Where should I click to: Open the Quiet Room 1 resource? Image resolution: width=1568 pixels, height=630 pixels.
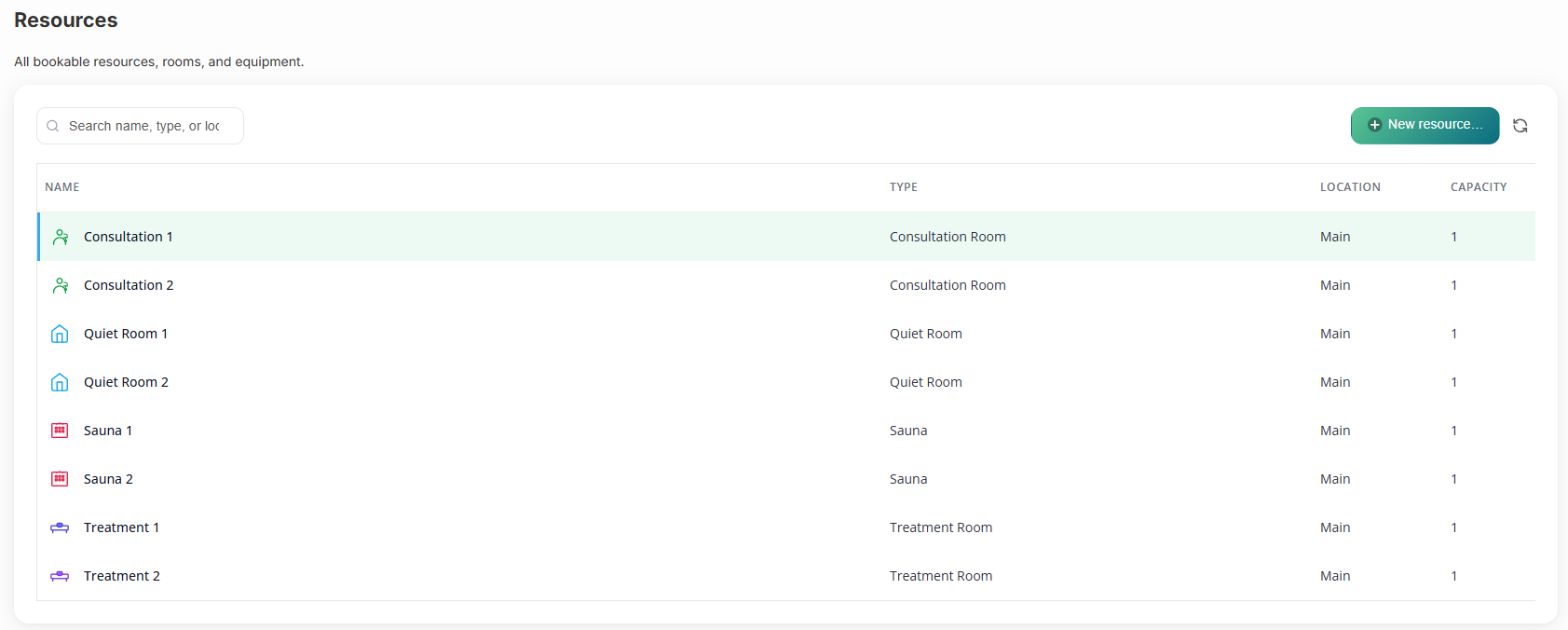126,334
